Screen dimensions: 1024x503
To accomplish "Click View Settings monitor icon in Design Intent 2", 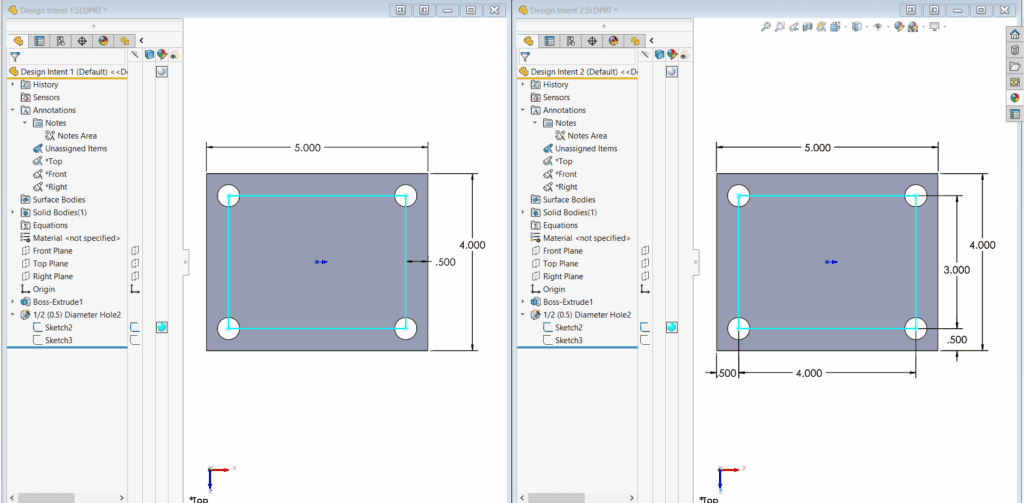I will point(935,27).
